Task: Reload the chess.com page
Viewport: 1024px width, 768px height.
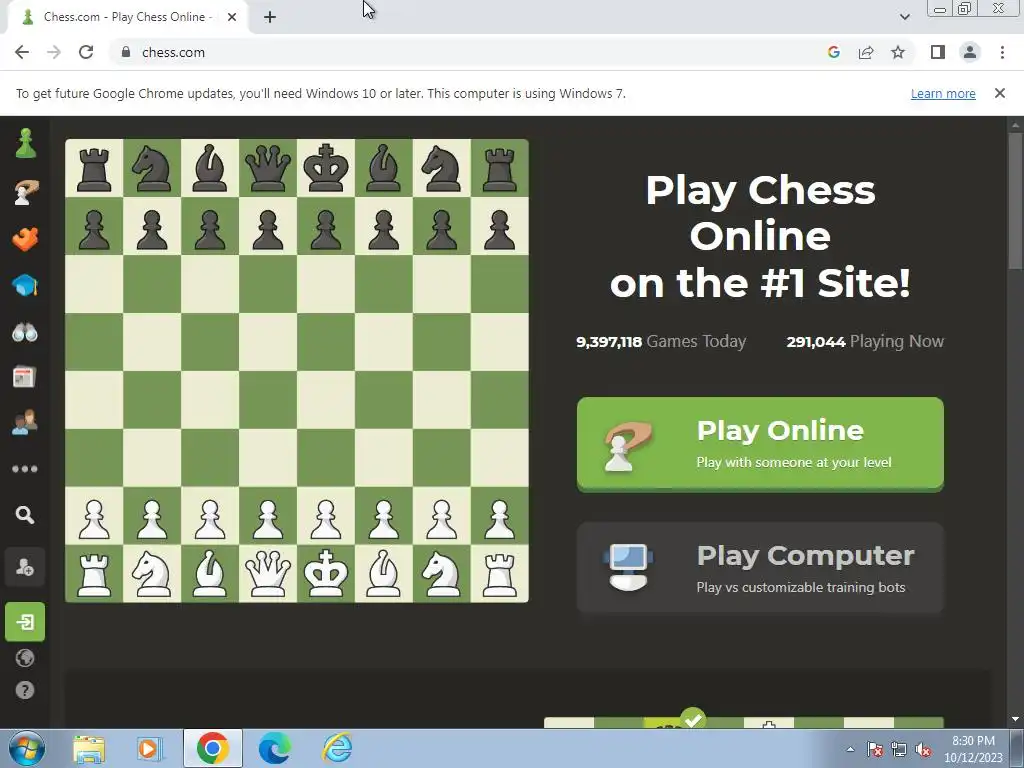Action: (x=86, y=52)
